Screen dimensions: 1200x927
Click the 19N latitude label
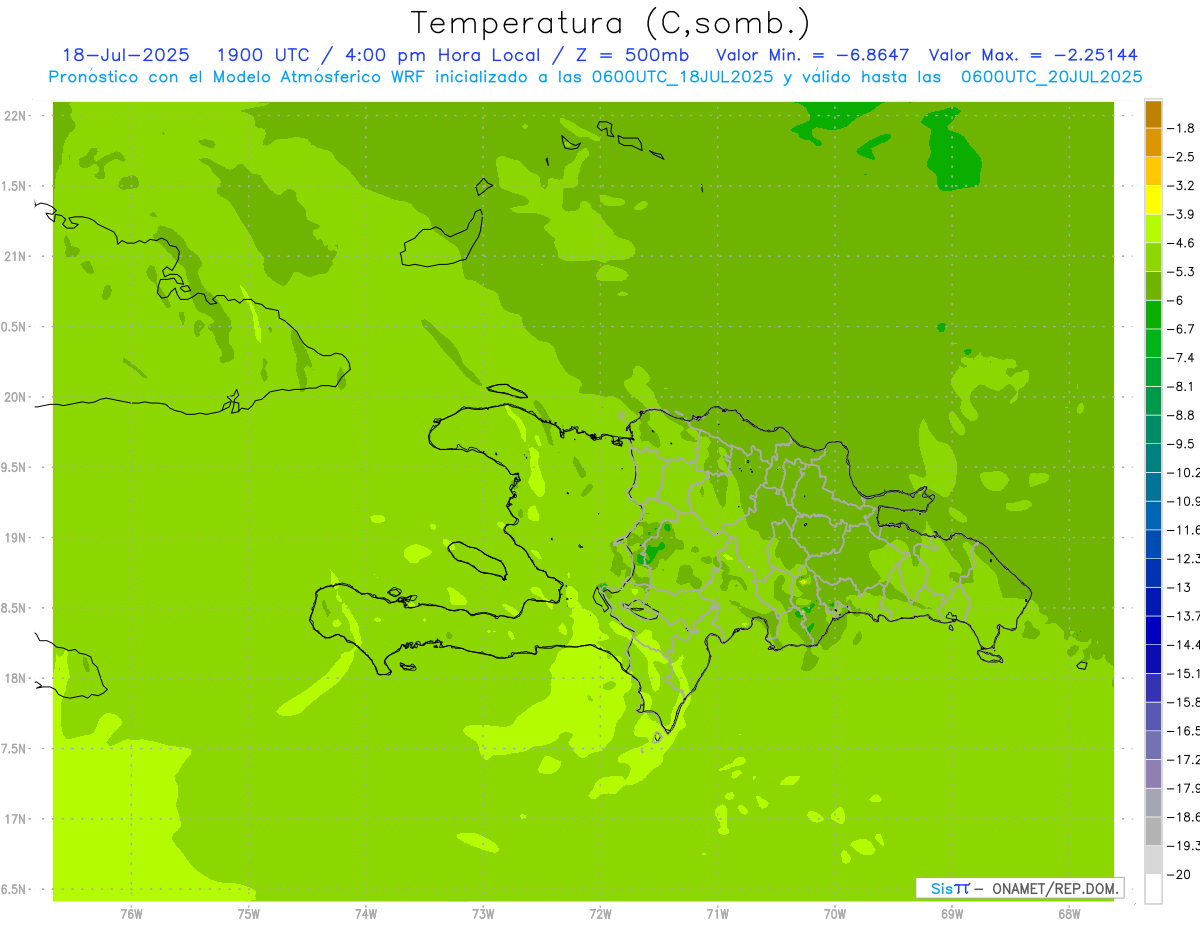[17, 538]
